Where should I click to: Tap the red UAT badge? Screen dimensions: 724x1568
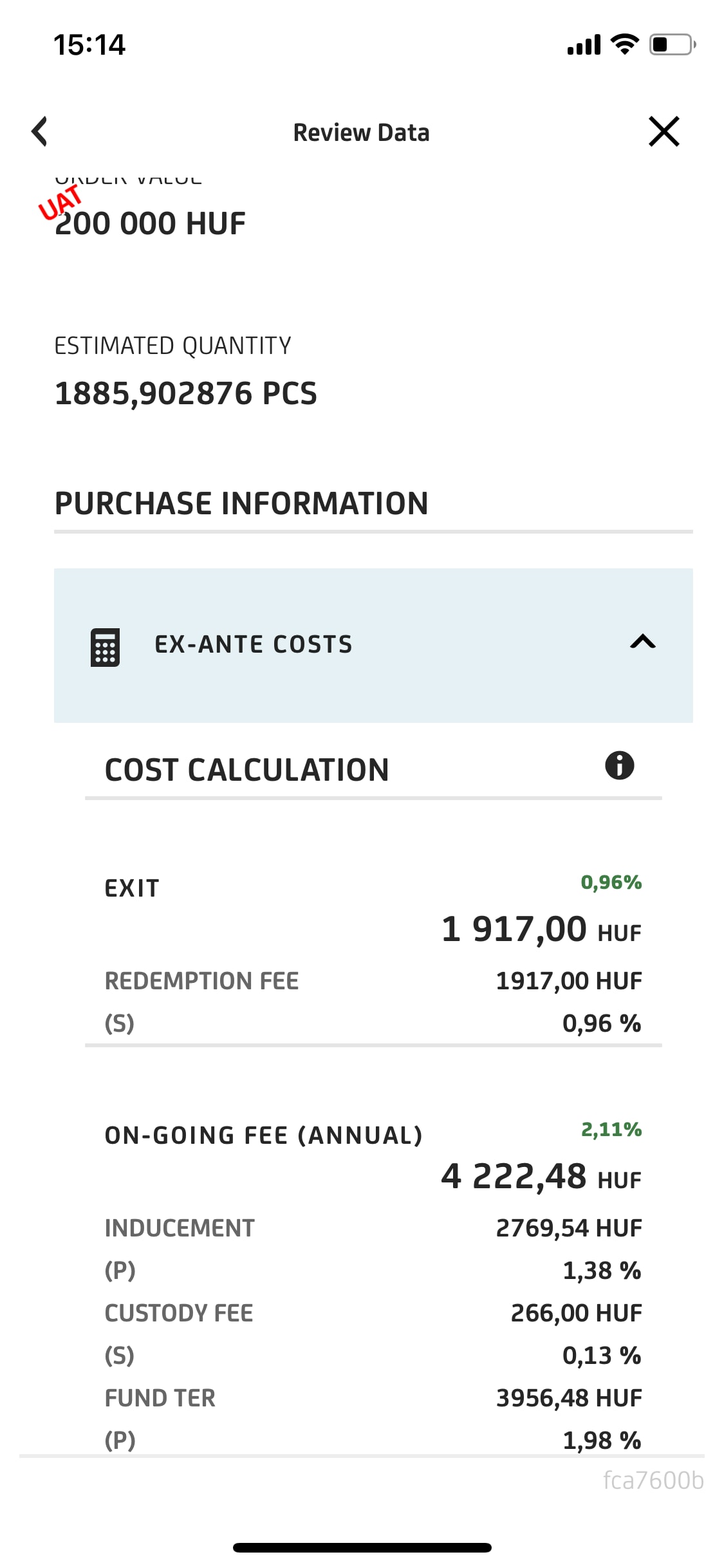60,202
